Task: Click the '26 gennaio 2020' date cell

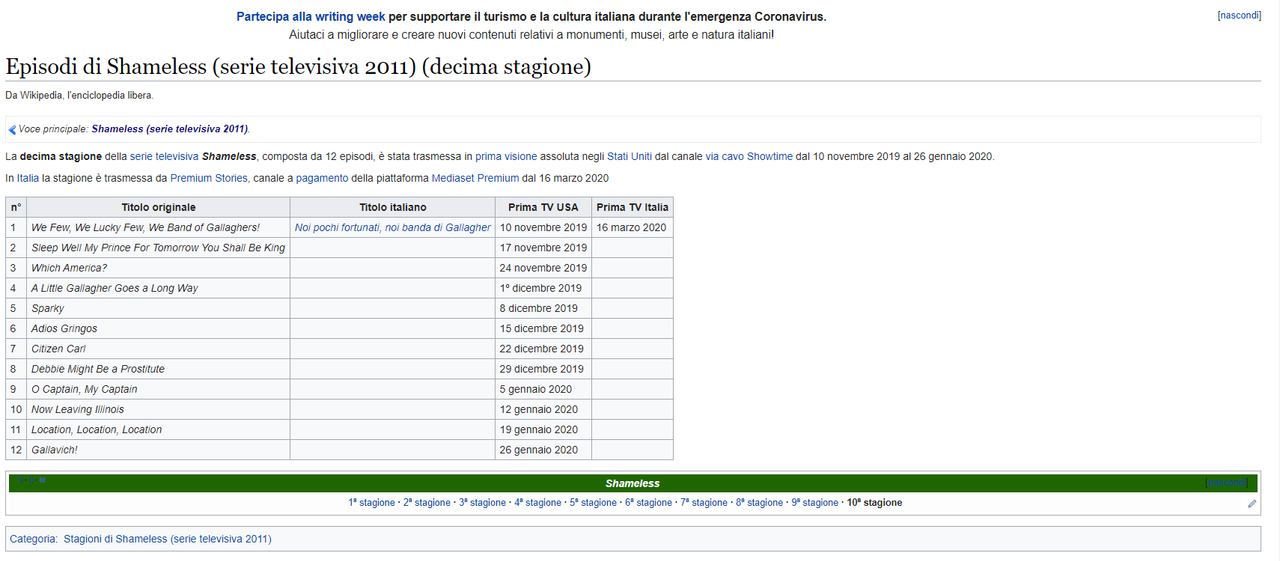Action: click(x=544, y=450)
